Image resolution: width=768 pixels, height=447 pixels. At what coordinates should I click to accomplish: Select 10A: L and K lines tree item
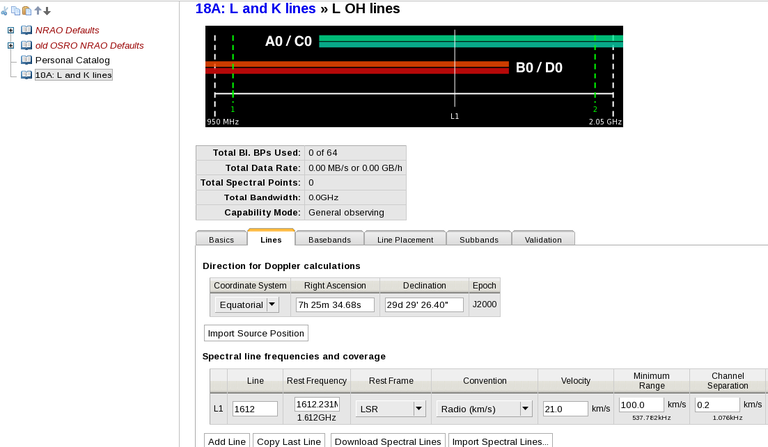click(x=73, y=75)
